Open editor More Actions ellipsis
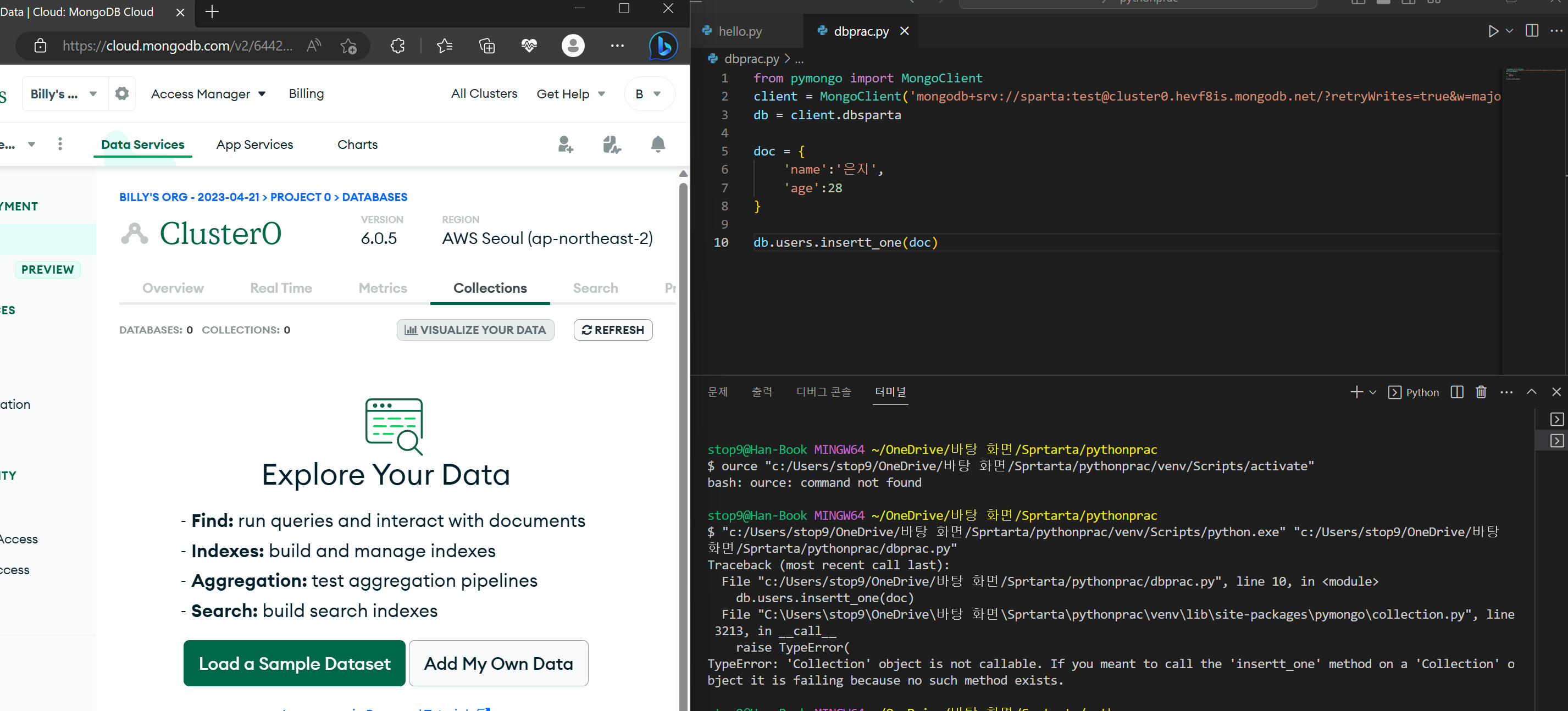This screenshot has height=711, width=1568. point(1556,30)
